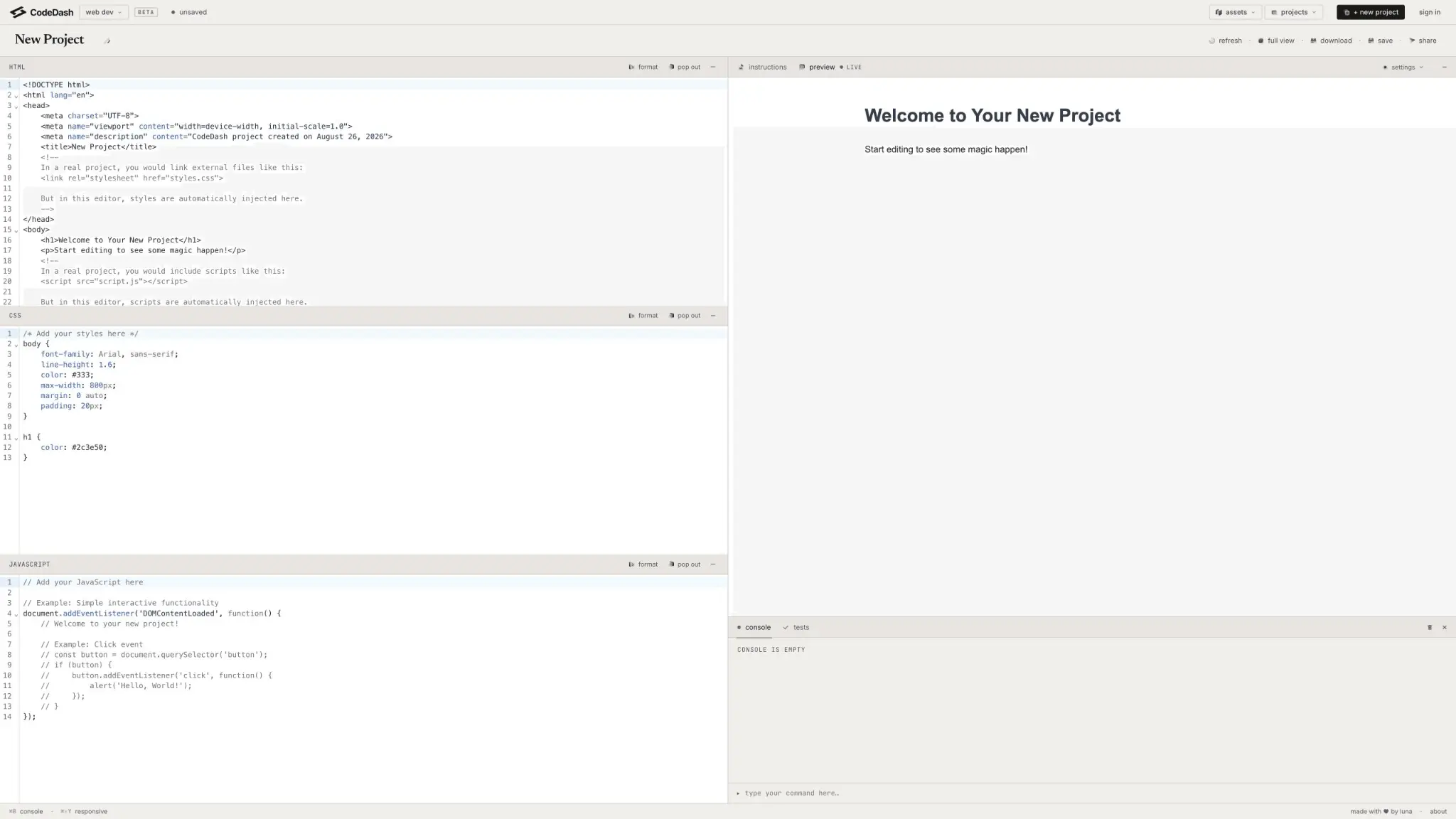Screen dimensions: 1456x819
Task: Open the web dev dropdown
Action: click(x=104, y=12)
